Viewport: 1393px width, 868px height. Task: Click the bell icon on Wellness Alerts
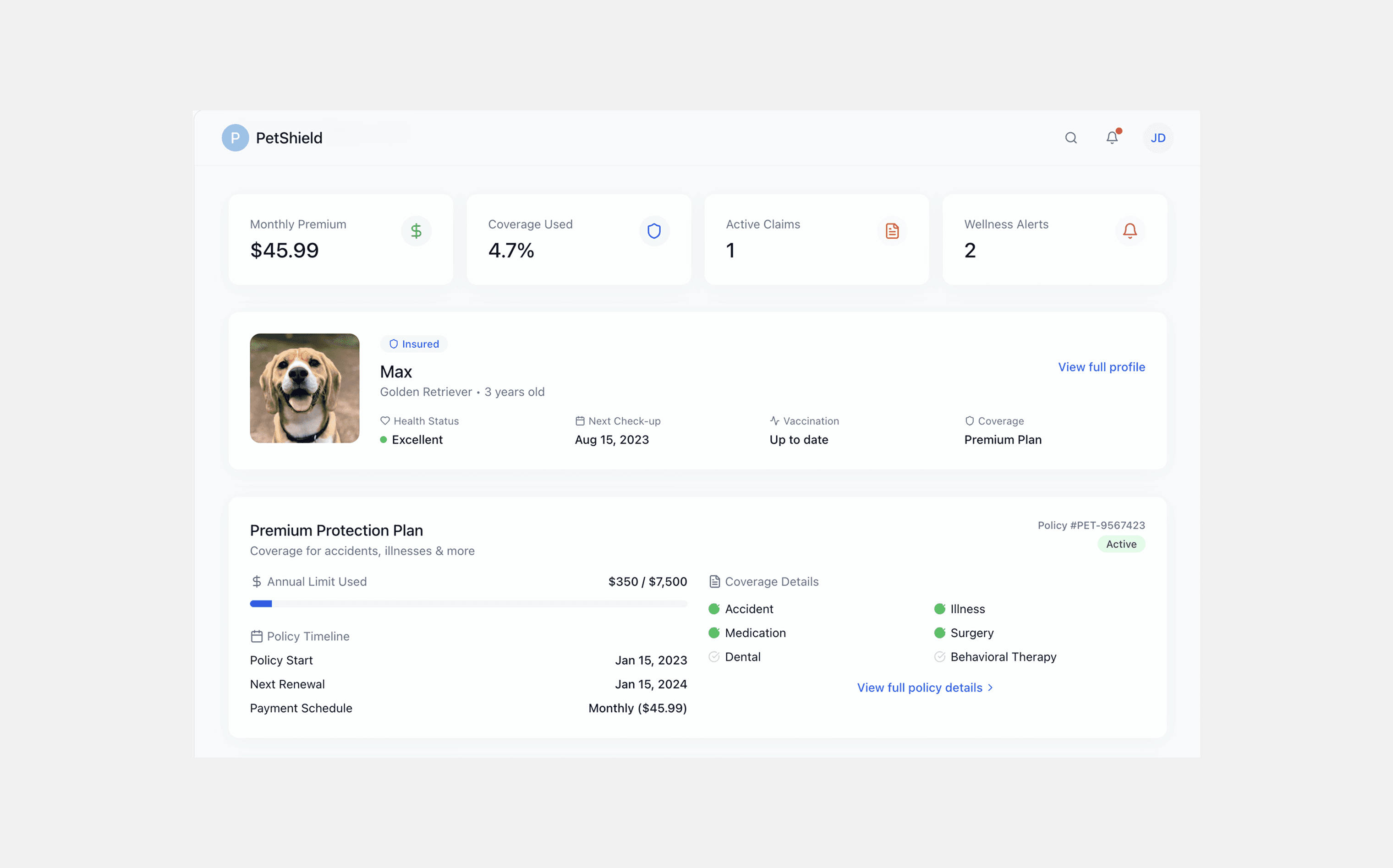click(1130, 231)
